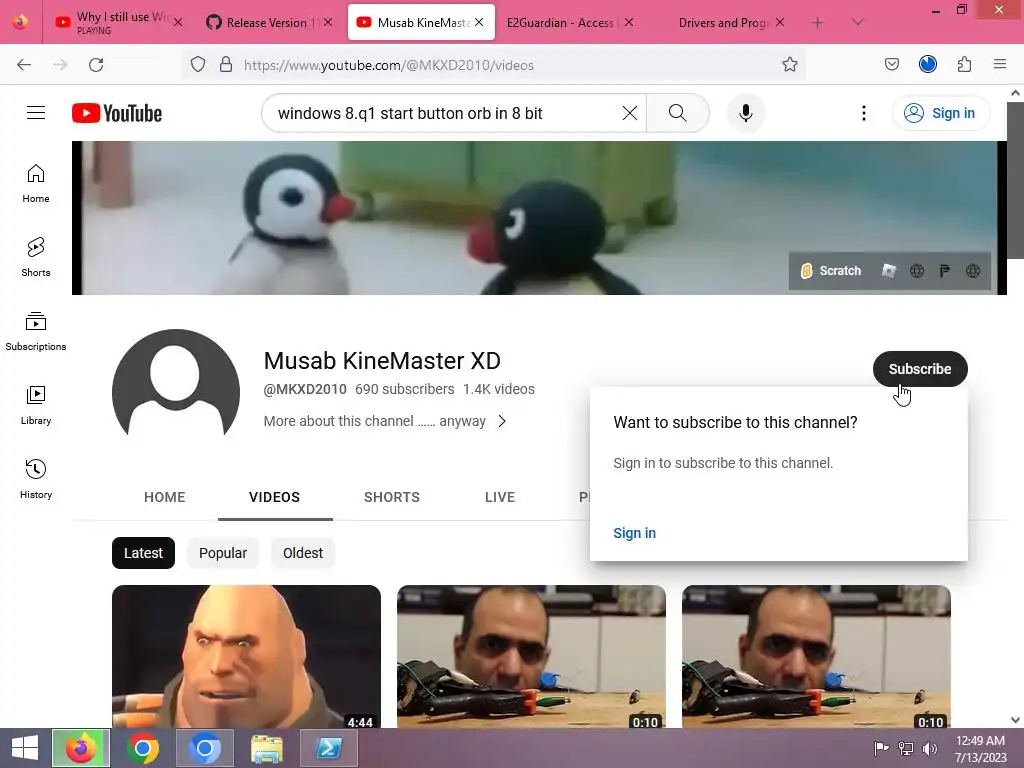This screenshot has height=768, width=1024.
Task: Go back with the browser back arrow
Action: [24, 65]
